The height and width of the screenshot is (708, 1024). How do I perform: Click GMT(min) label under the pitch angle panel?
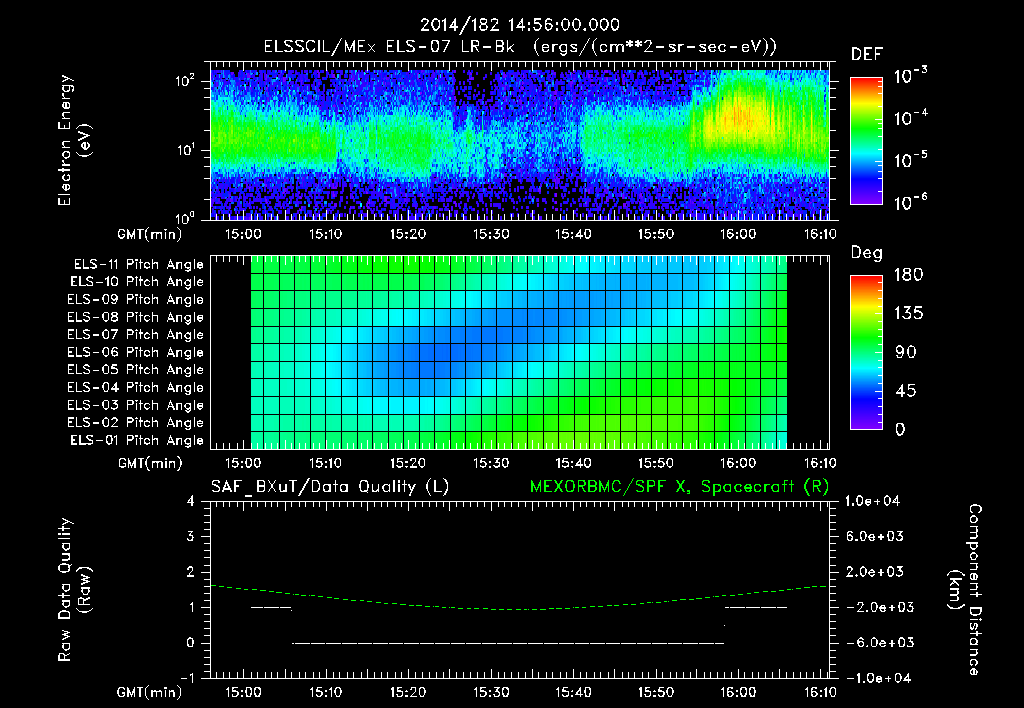coord(150,463)
